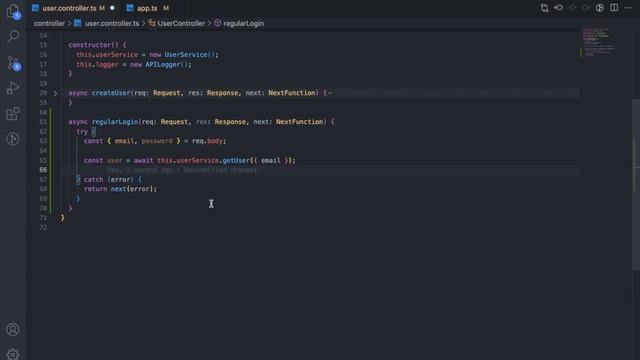The image size is (640, 360).
Task: Open the GitLens view in activity bar
Action: coord(13,139)
